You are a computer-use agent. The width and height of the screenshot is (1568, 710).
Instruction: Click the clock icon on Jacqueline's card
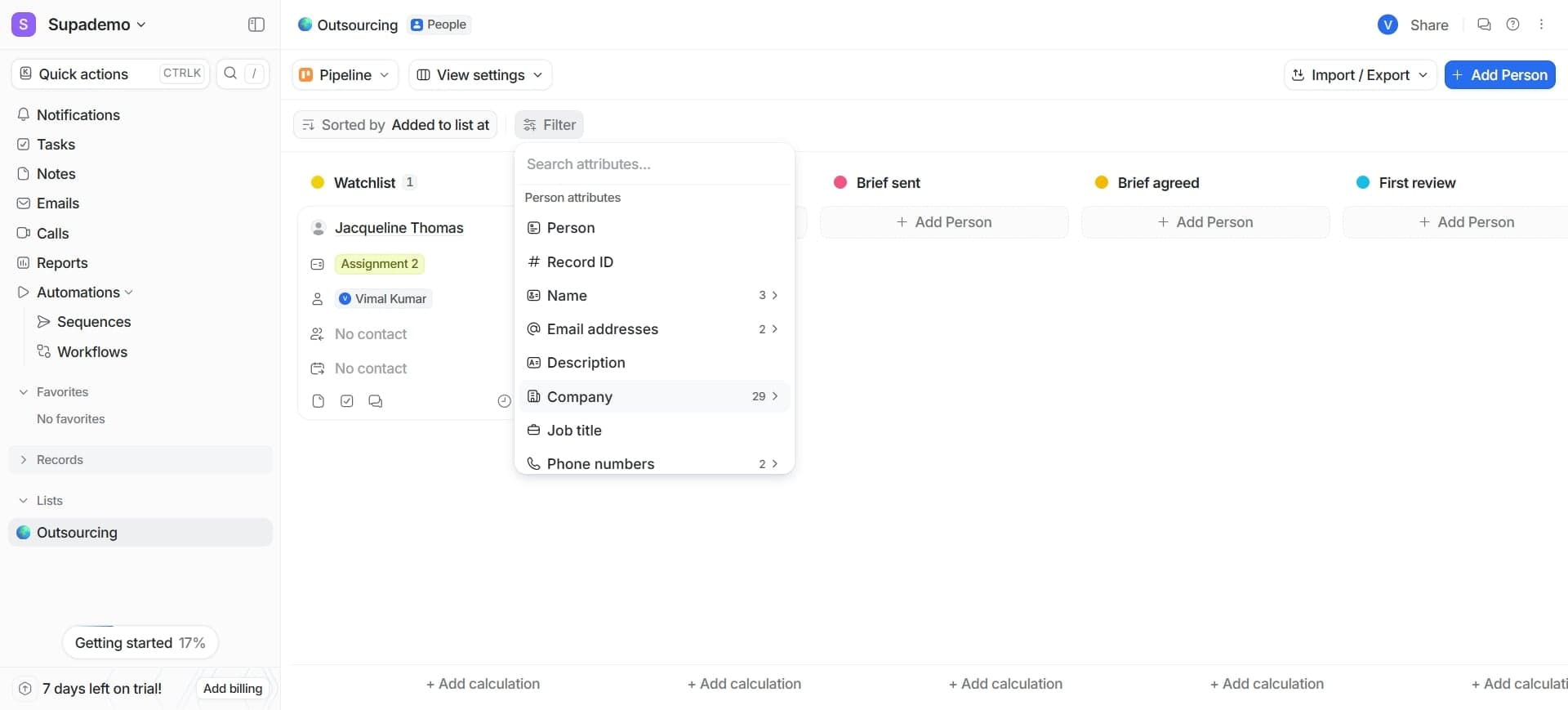(x=504, y=401)
